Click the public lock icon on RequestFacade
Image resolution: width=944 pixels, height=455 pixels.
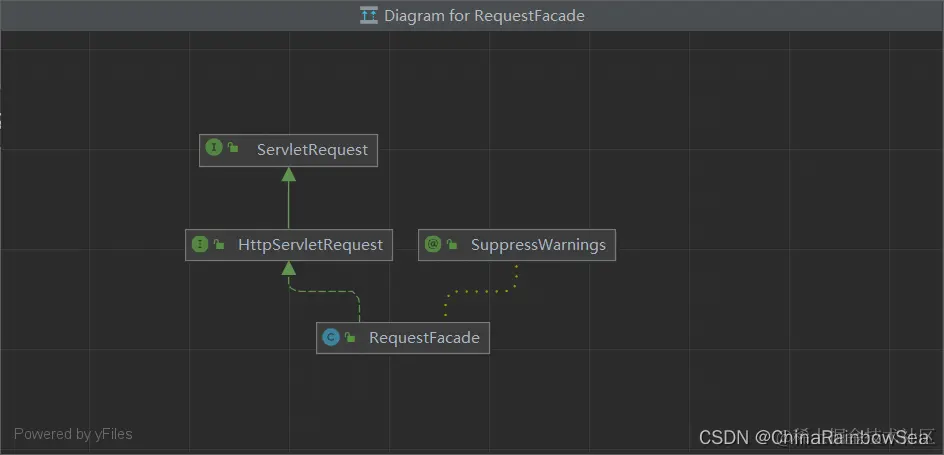pyautogui.click(x=350, y=338)
